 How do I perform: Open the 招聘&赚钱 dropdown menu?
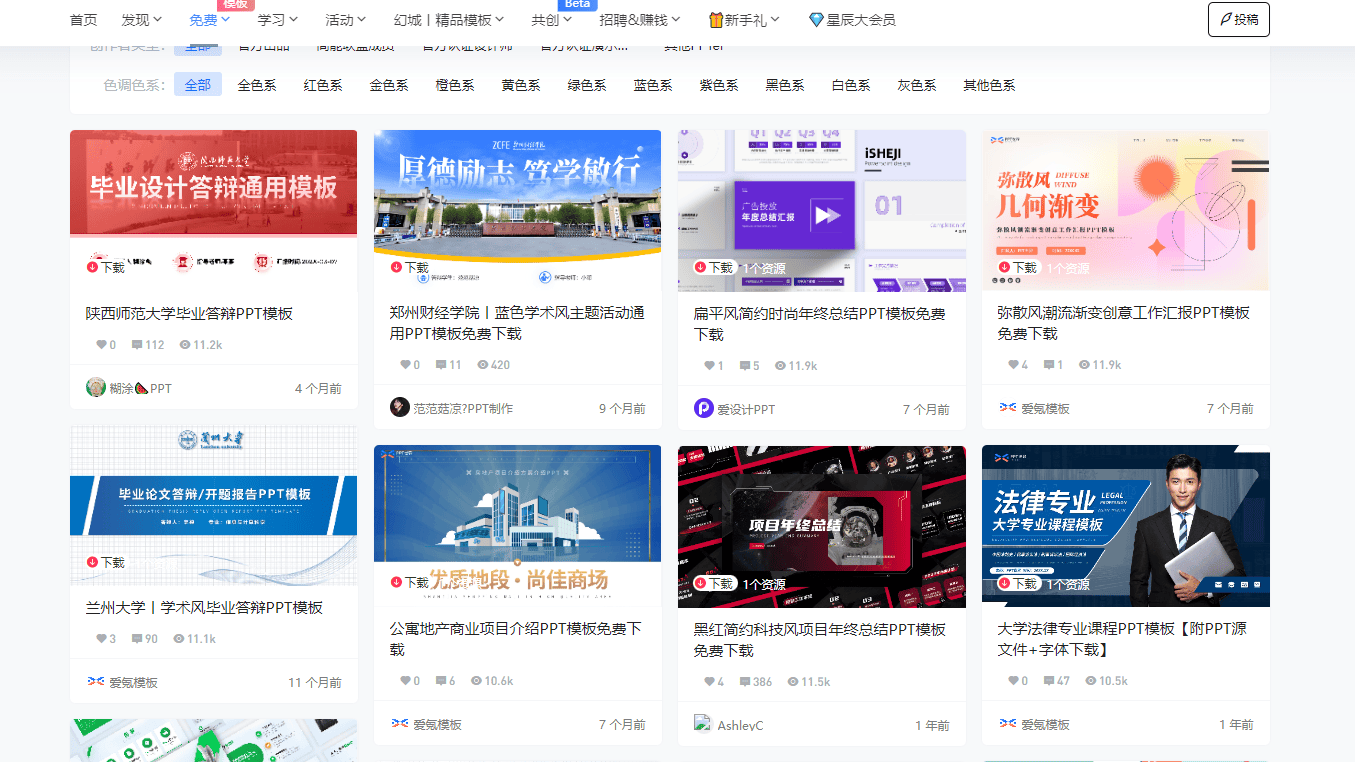click(639, 20)
